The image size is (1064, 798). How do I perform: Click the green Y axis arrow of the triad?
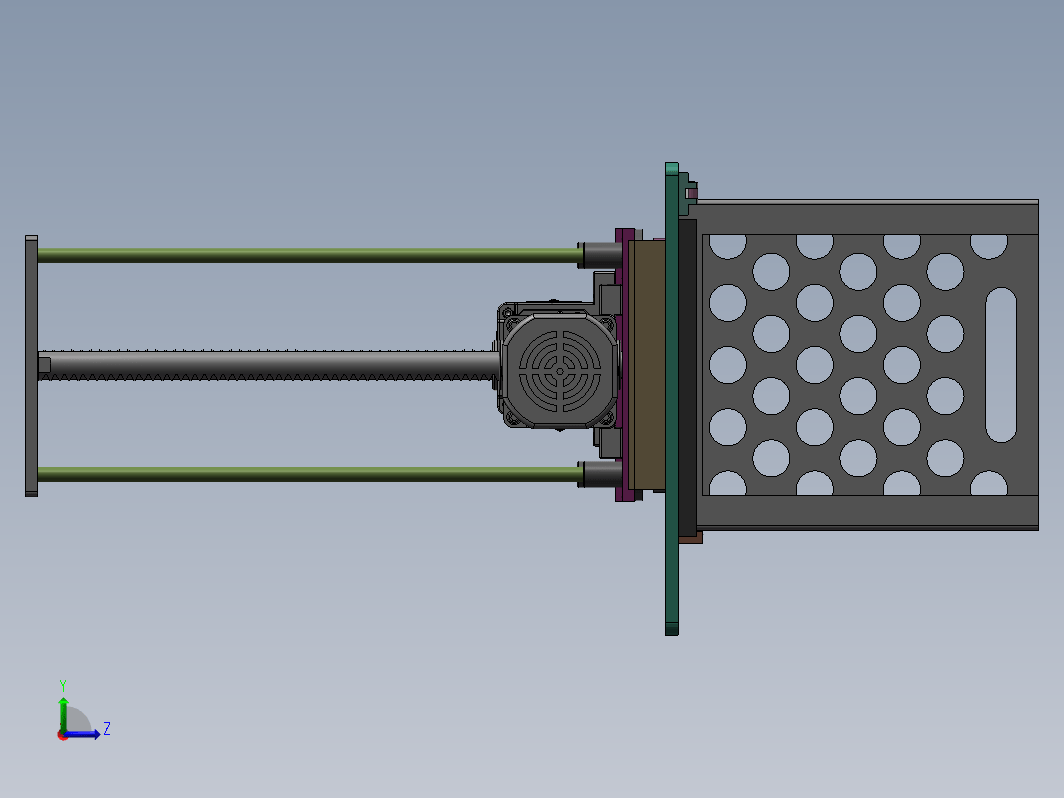coord(63,715)
